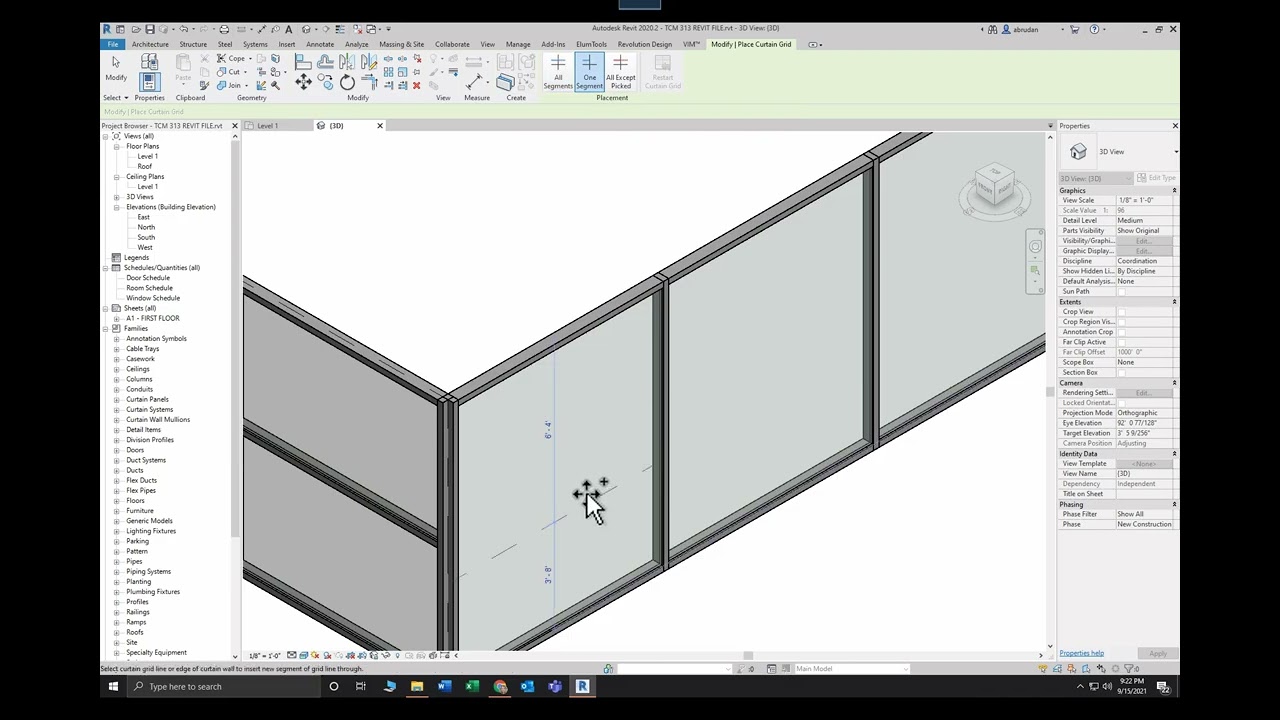Click Edit button for Visibility/Graphics Overrides
The image size is (1280, 720).
[1142, 241]
